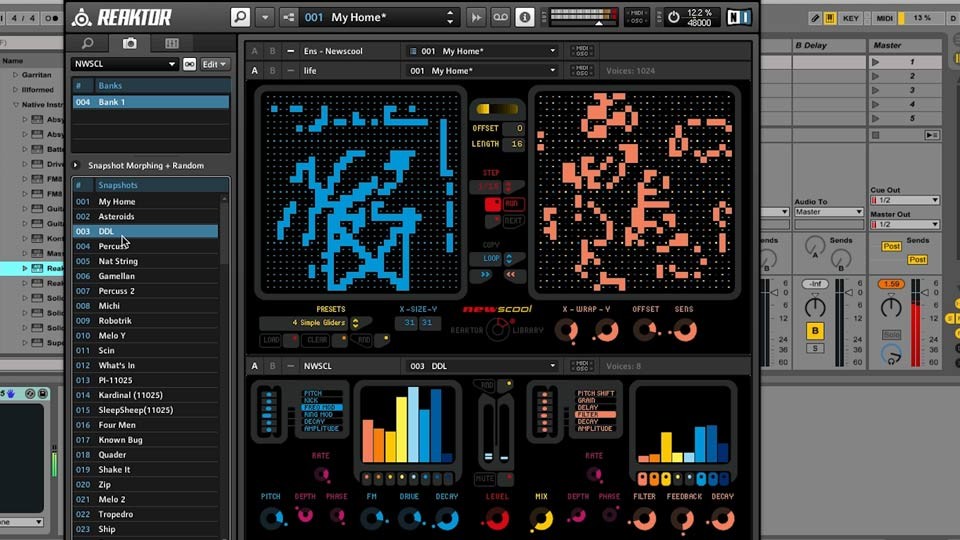Select Bank 1 in the Banks list

tap(151, 102)
